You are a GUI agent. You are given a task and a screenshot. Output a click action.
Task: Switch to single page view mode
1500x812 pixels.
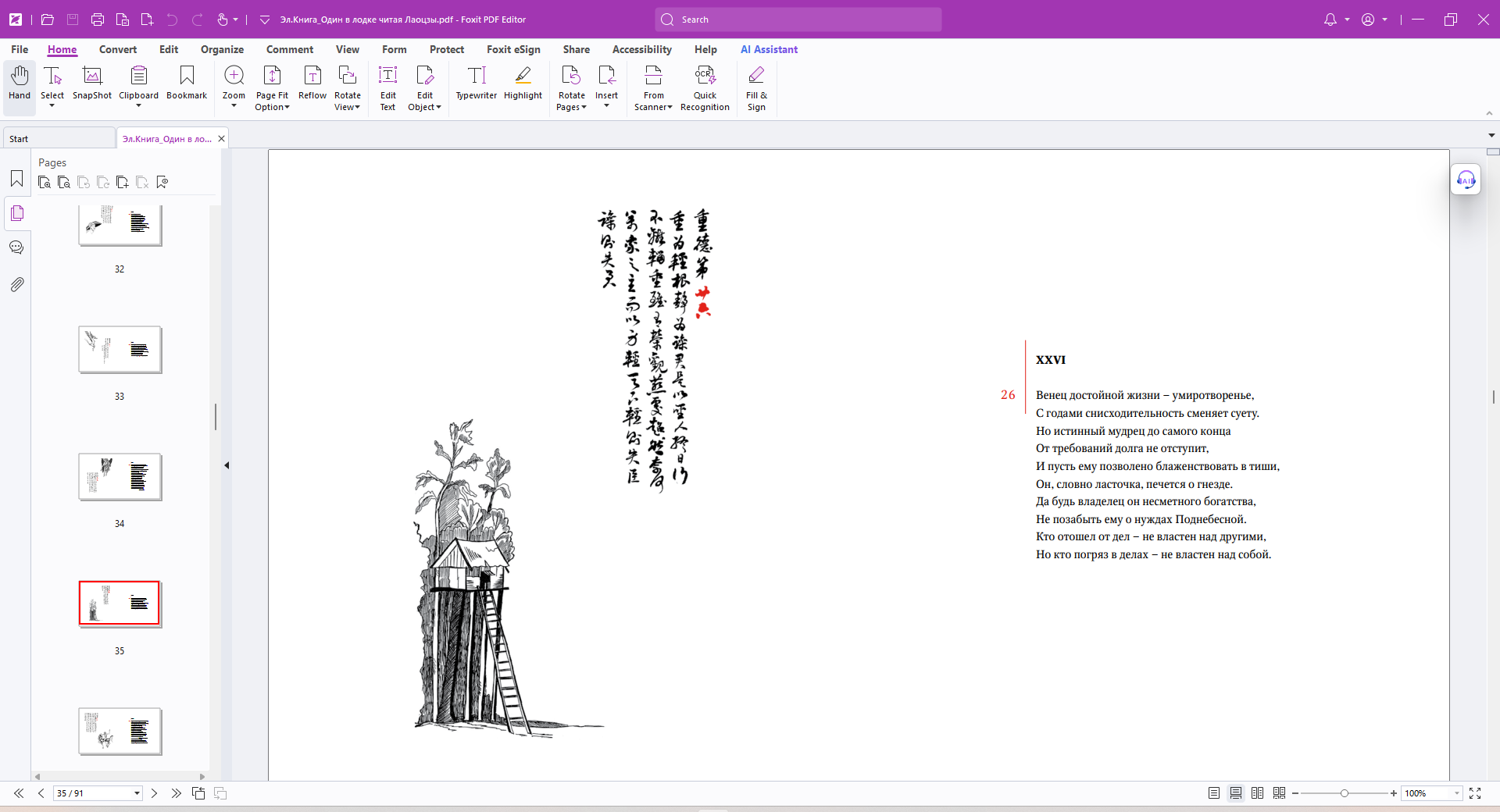(x=1214, y=793)
